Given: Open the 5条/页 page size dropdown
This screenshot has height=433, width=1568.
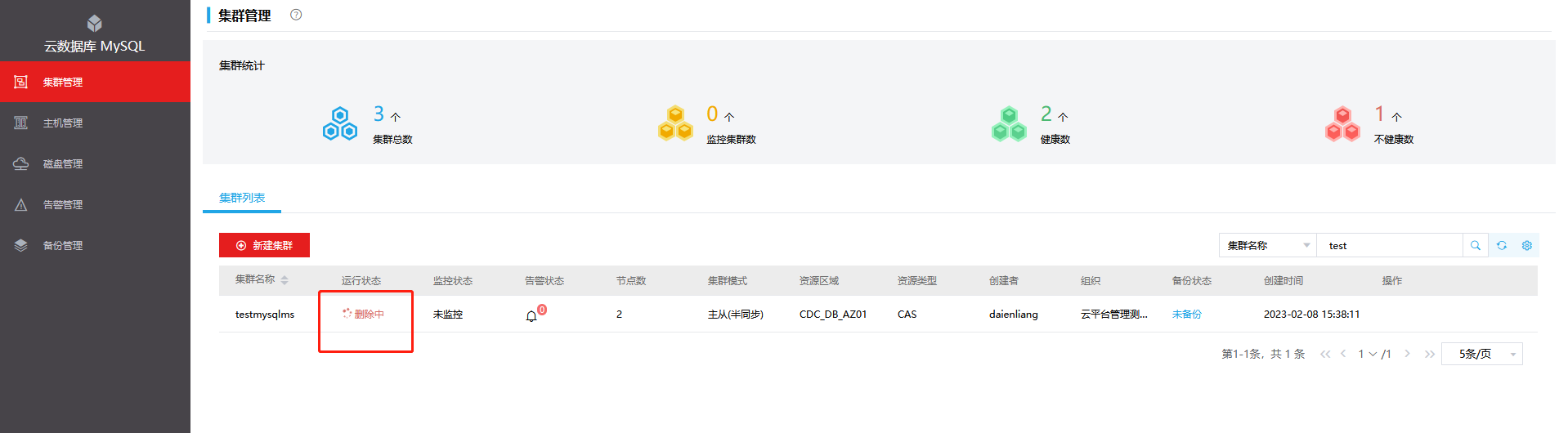Looking at the screenshot, I should click(x=1481, y=354).
